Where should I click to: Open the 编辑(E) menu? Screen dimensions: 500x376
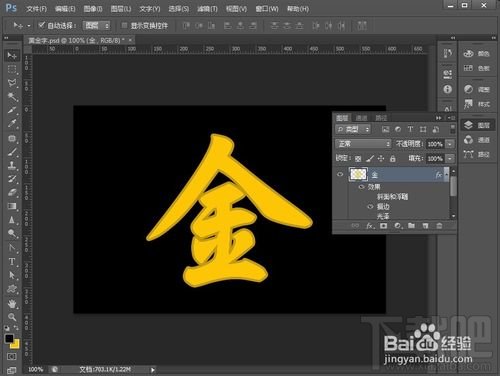click(x=65, y=9)
